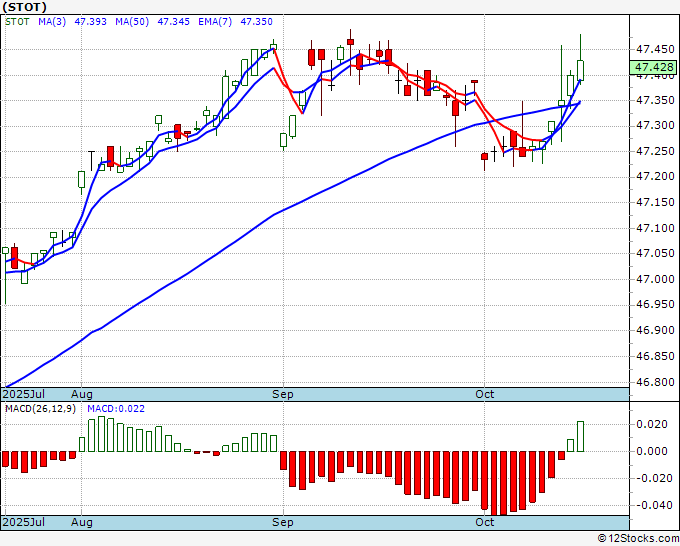Image resolution: width=680 pixels, height=546 pixels.
Task: Click the 46.850 price axis label
Action: click(x=655, y=356)
